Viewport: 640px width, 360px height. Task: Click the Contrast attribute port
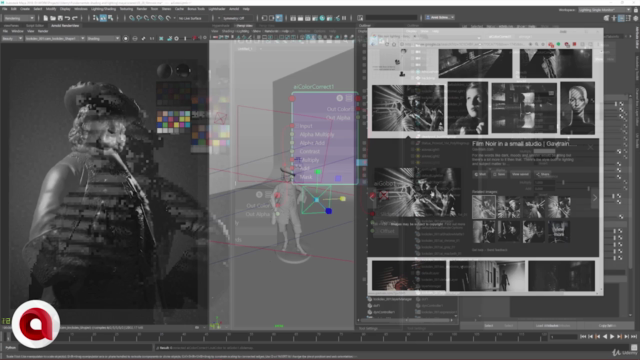pos(292,151)
